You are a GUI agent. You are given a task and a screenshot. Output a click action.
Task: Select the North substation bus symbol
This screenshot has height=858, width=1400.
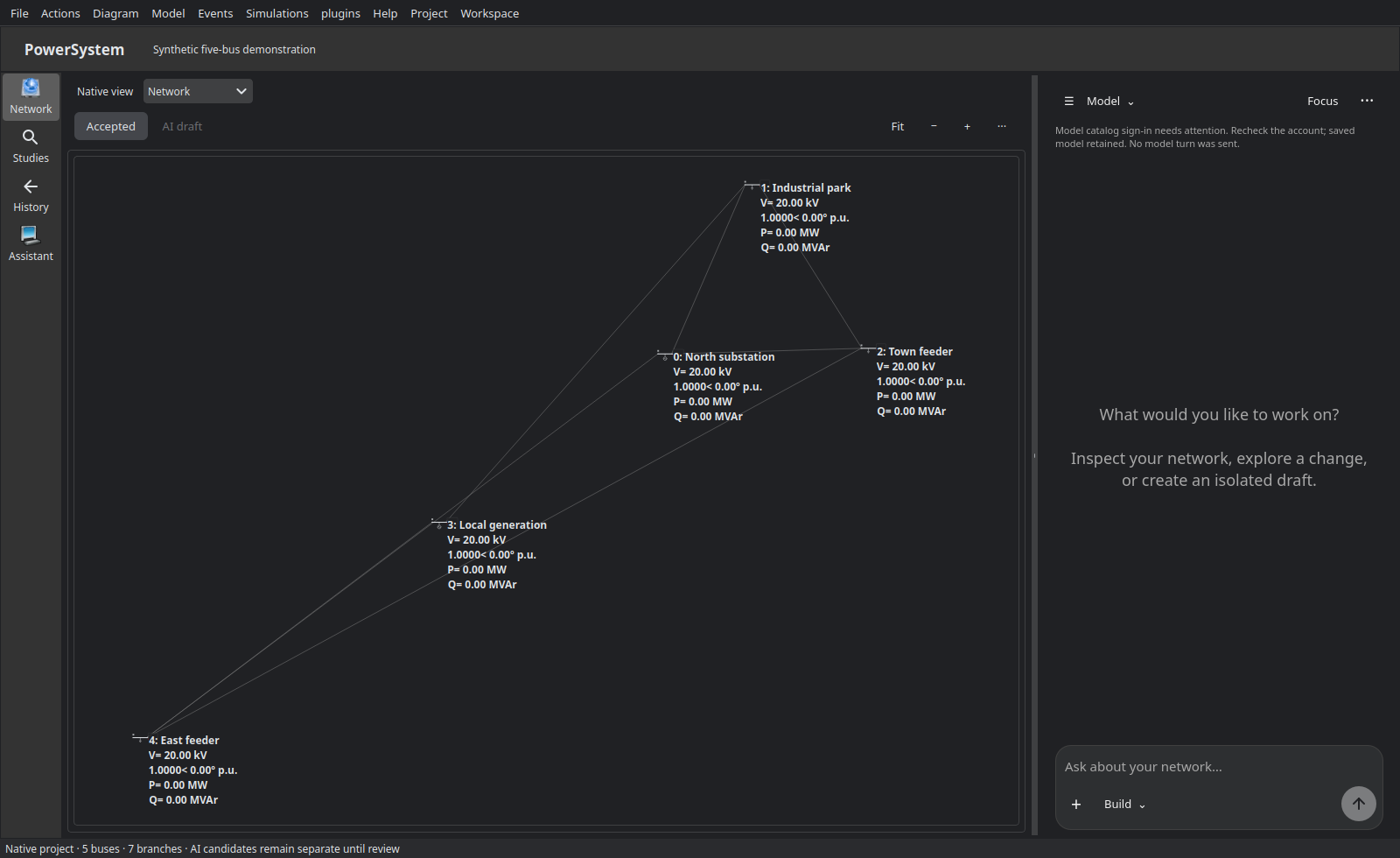click(x=665, y=355)
